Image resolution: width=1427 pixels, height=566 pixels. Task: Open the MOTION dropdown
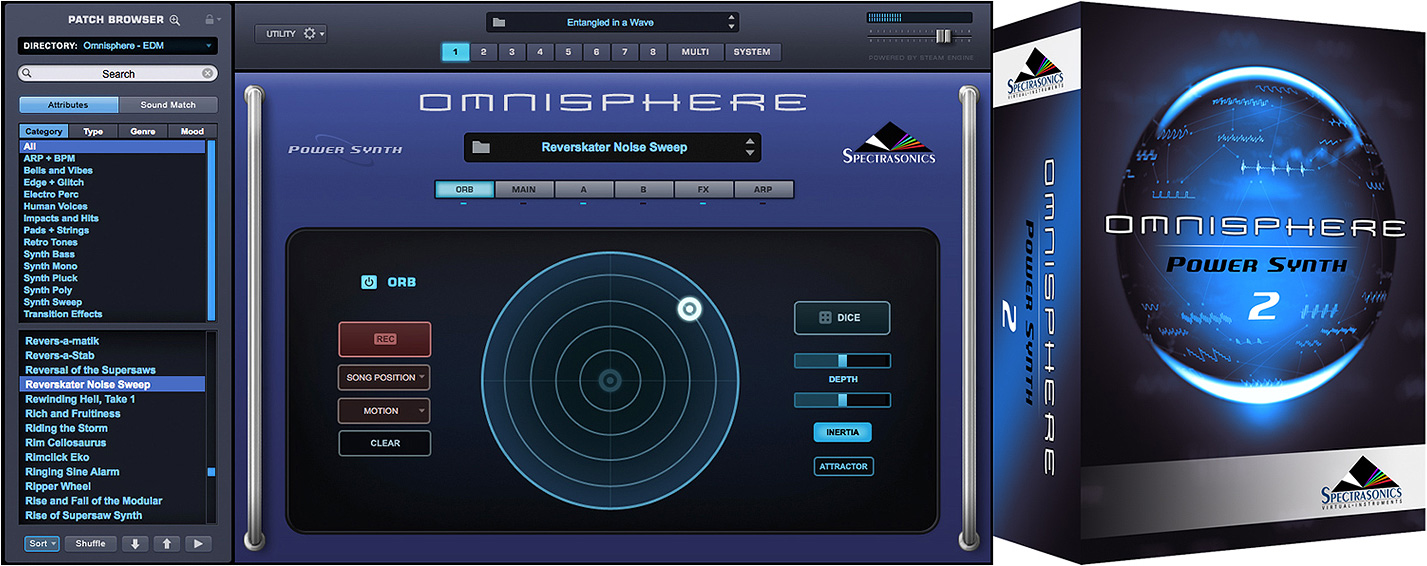(x=385, y=411)
